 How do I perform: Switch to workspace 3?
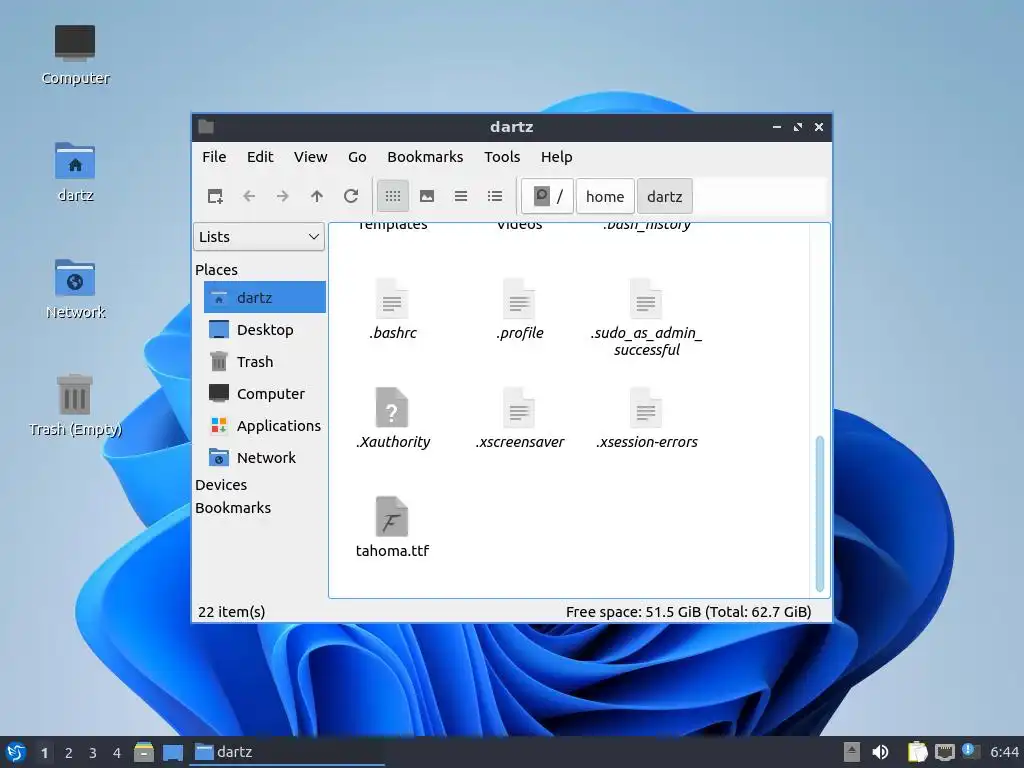pos(93,753)
